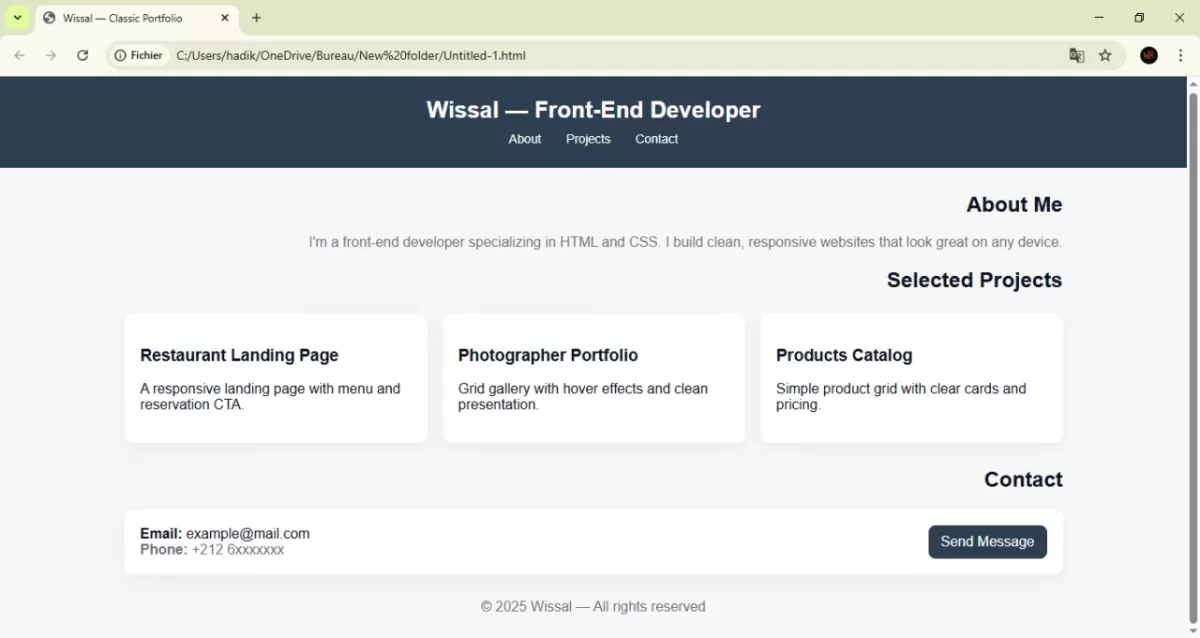This screenshot has width=1200, height=638.
Task: Click the profile avatar icon
Action: coord(1149,56)
